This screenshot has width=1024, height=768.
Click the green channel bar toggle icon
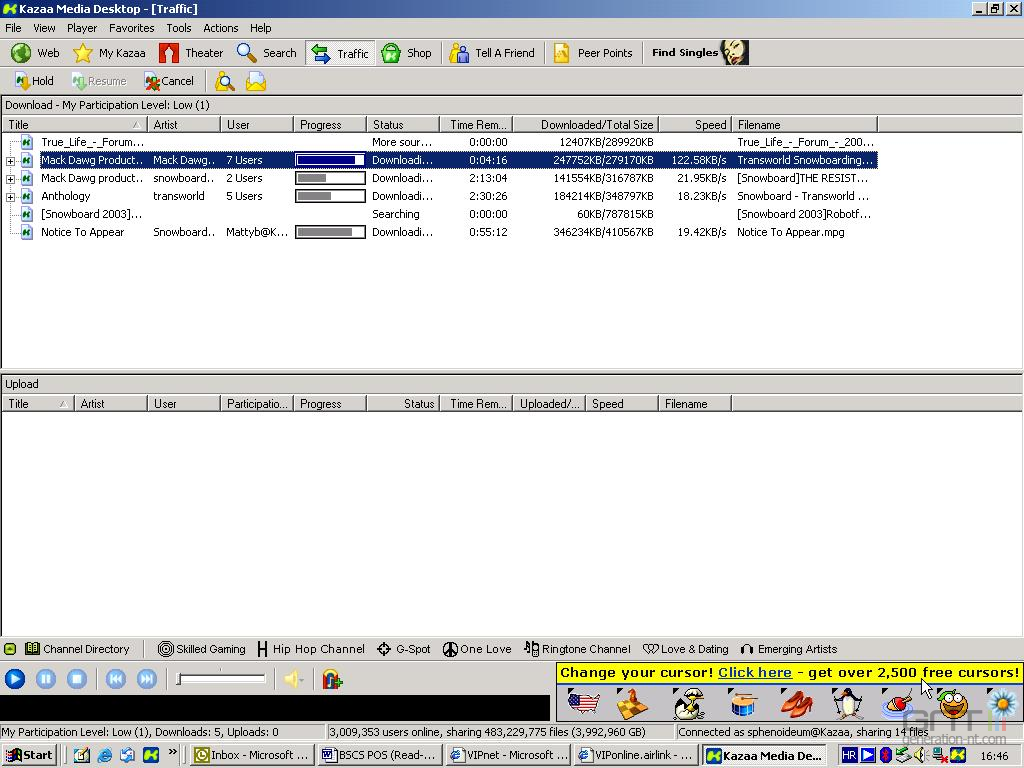(10, 649)
